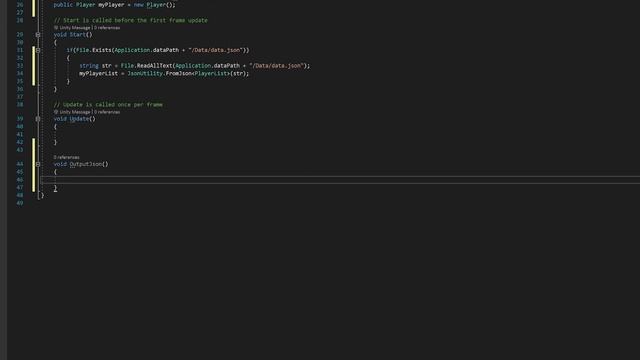
Task: Click the myPlayerList variable on line 34
Action: tap(98, 73)
